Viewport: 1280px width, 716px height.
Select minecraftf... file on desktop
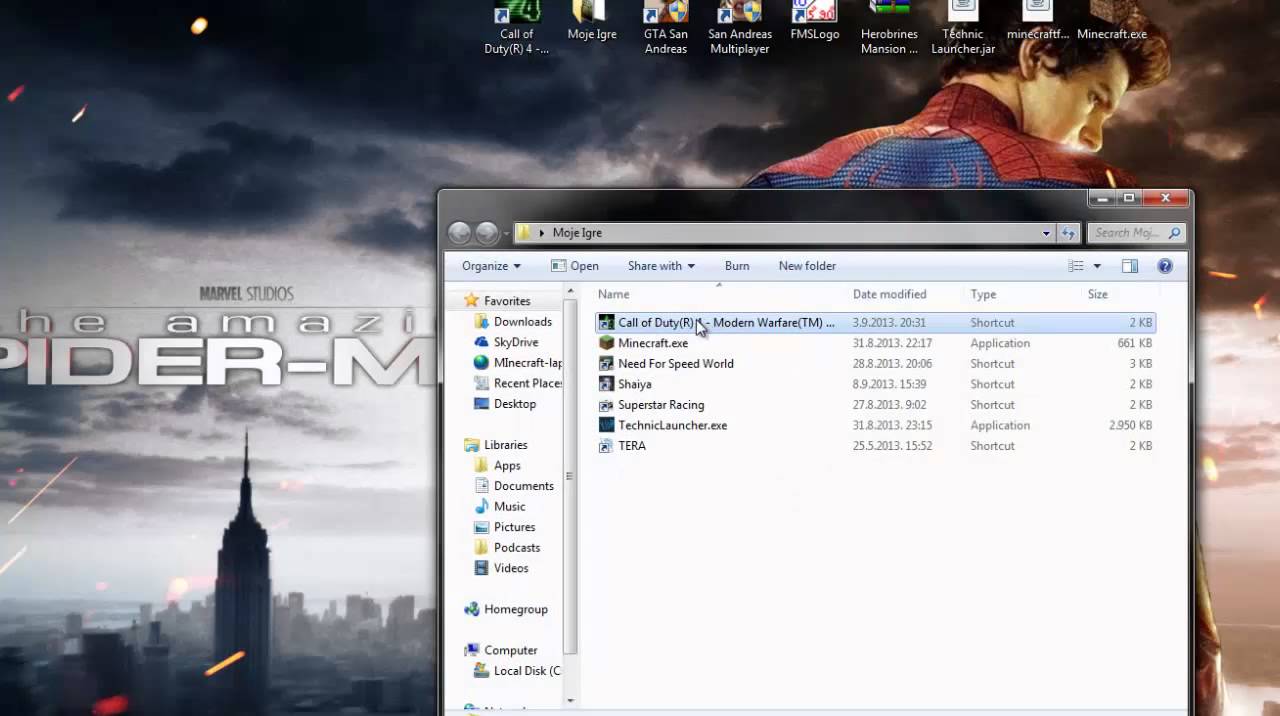point(1037,23)
